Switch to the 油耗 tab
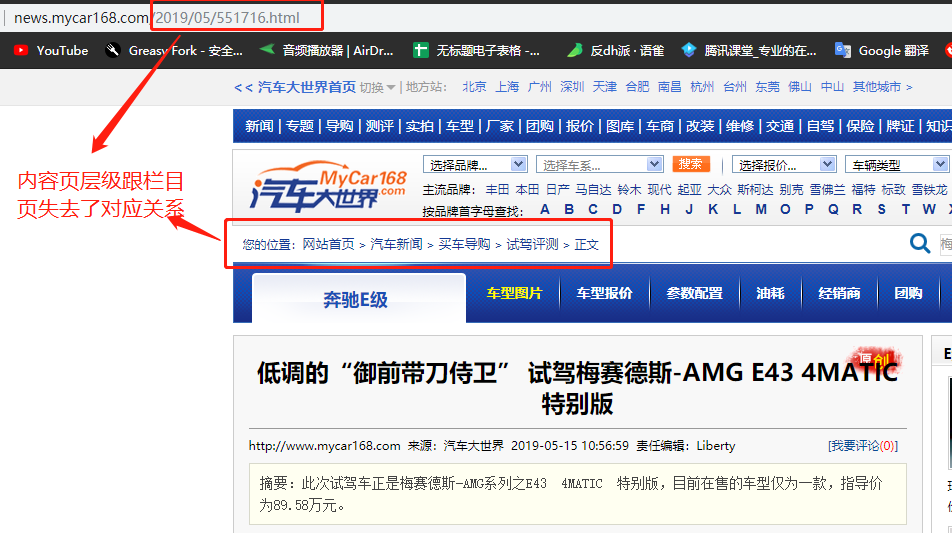The width and height of the screenshot is (952, 533). 770,293
